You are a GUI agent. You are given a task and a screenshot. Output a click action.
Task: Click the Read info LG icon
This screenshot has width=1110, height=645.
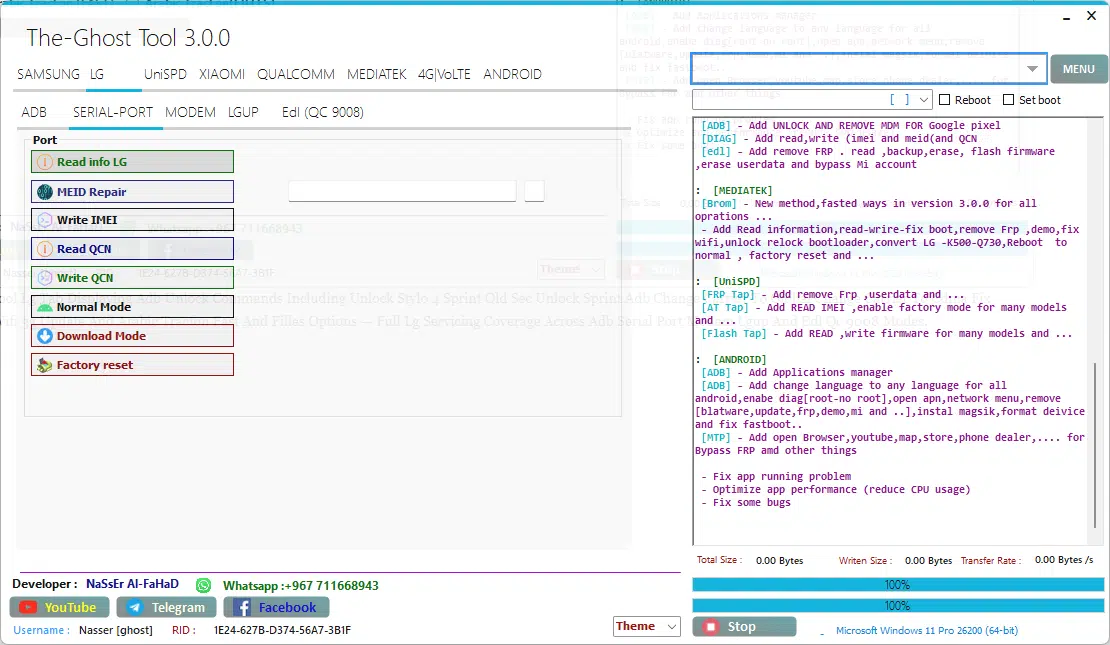[x=45, y=162]
